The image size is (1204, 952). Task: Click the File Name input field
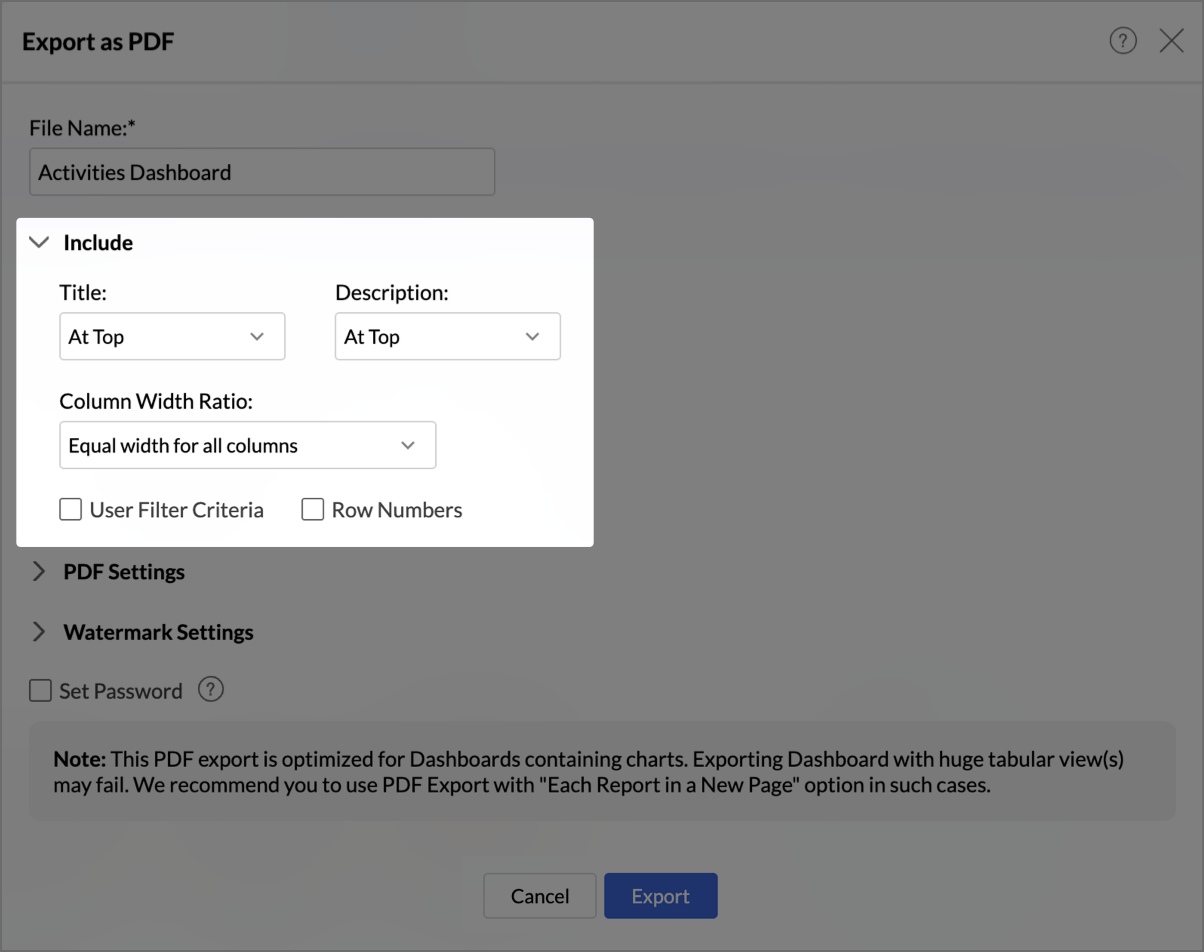[262, 172]
